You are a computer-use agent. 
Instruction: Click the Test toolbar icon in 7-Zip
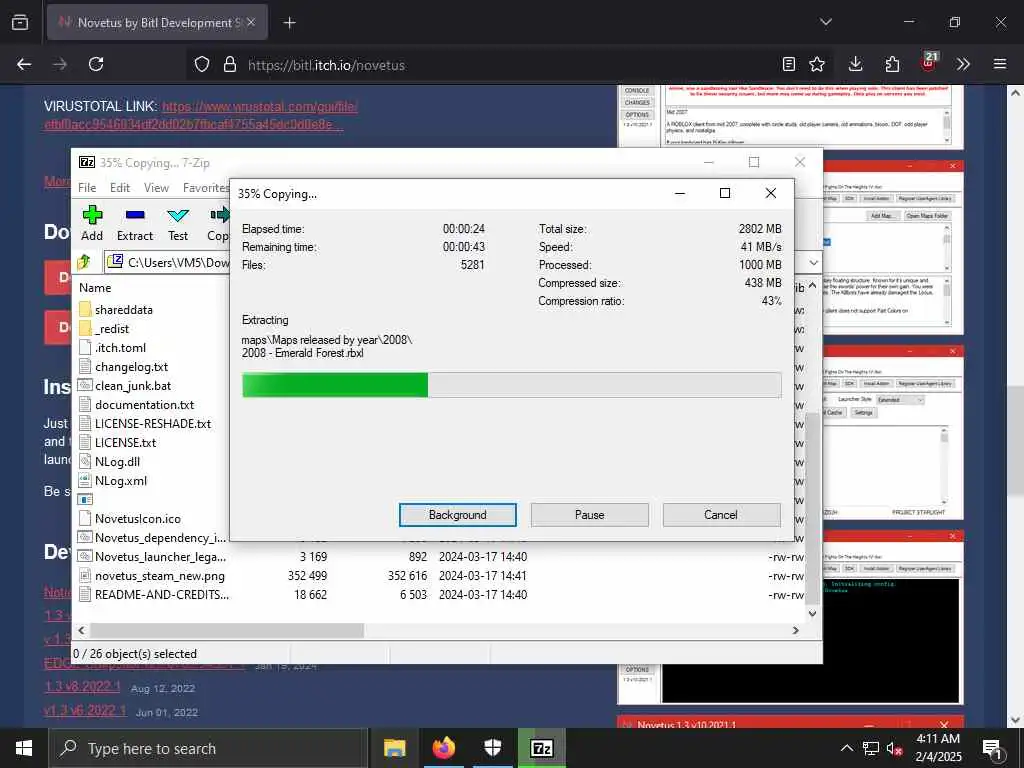(x=178, y=223)
